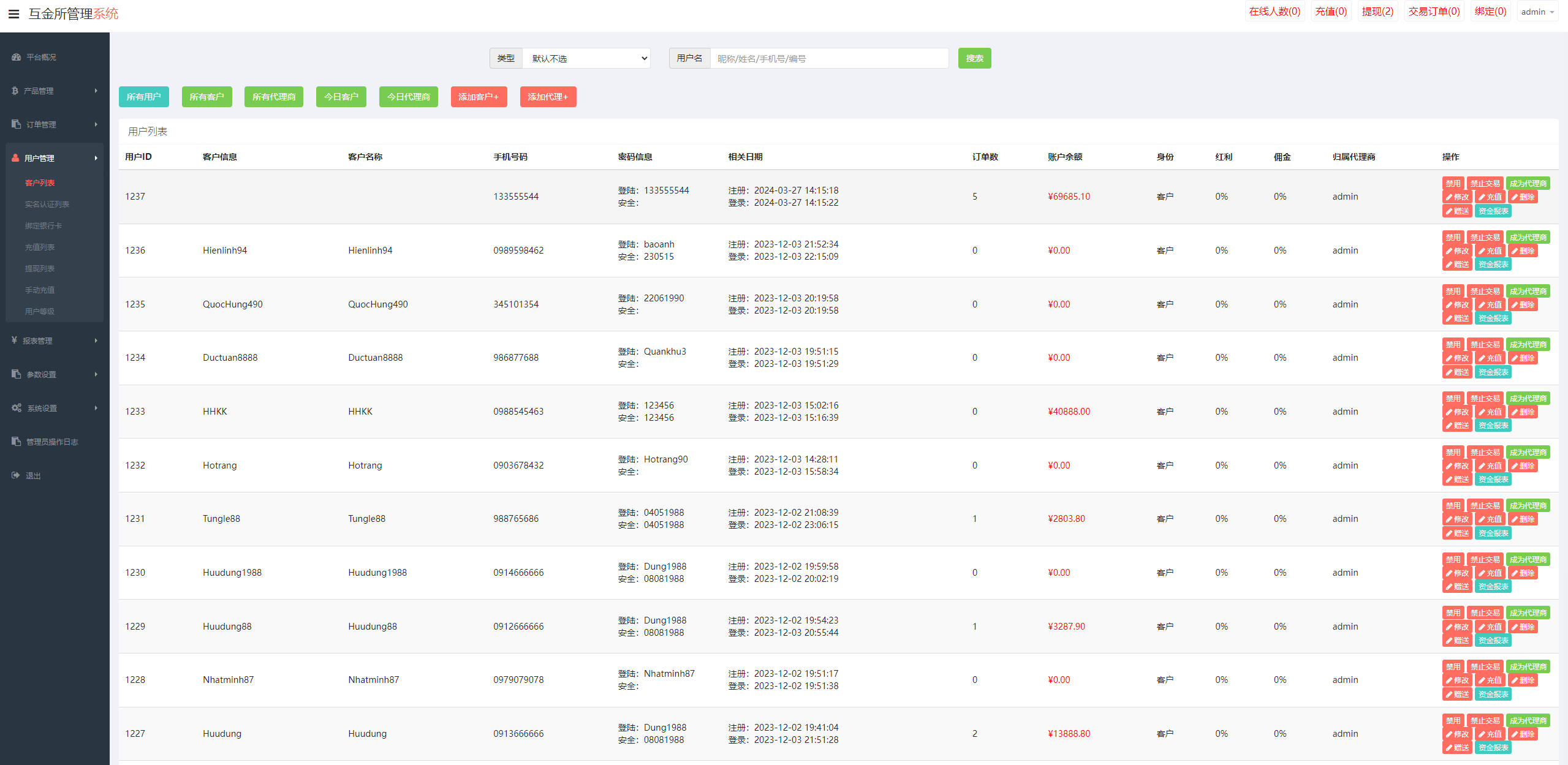This screenshot has width=1568, height=765.
Task: Click the 订单管理 sidebar icon
Action: (16, 124)
